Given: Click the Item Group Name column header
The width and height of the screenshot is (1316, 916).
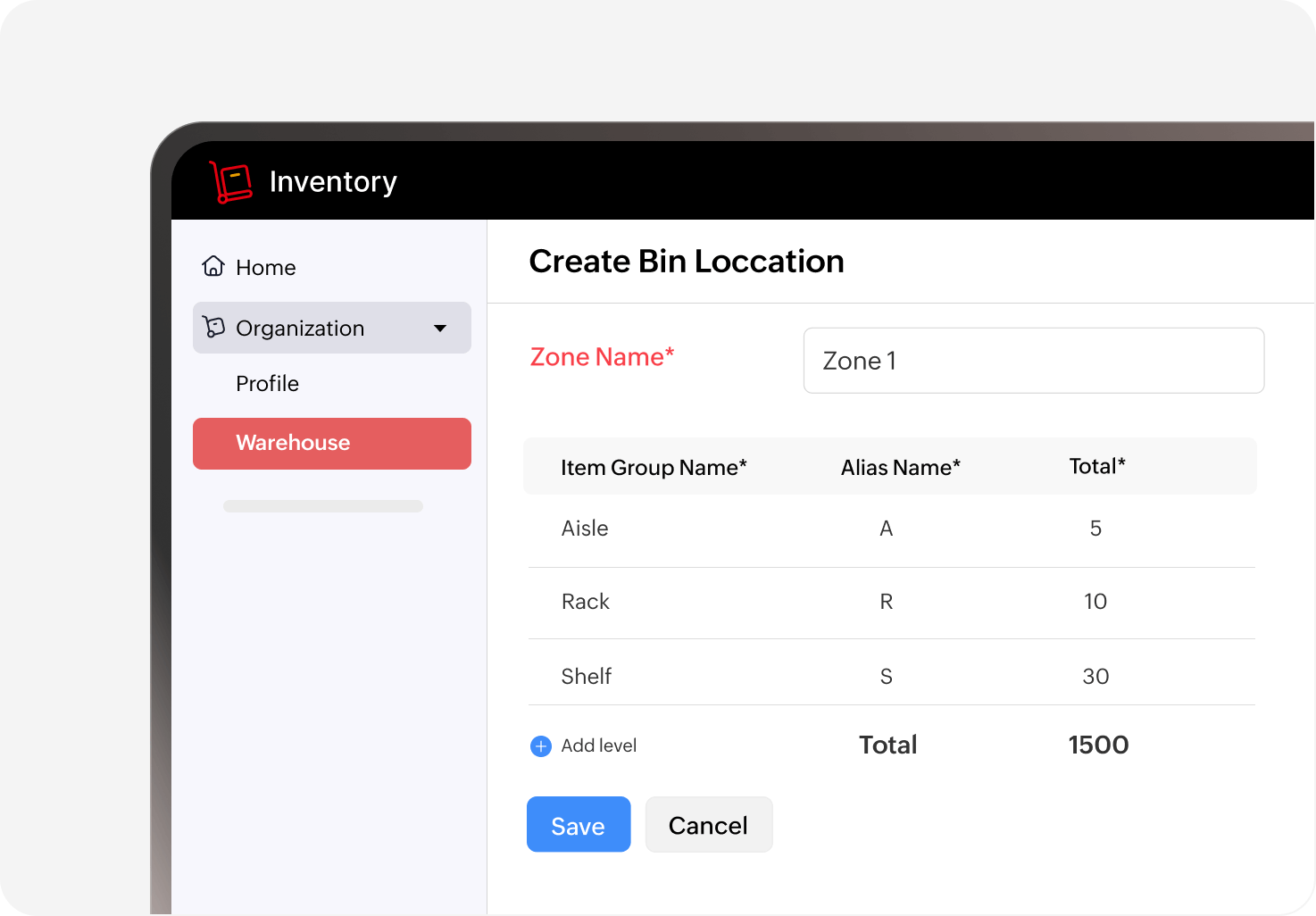Looking at the screenshot, I should pyautogui.click(x=654, y=468).
